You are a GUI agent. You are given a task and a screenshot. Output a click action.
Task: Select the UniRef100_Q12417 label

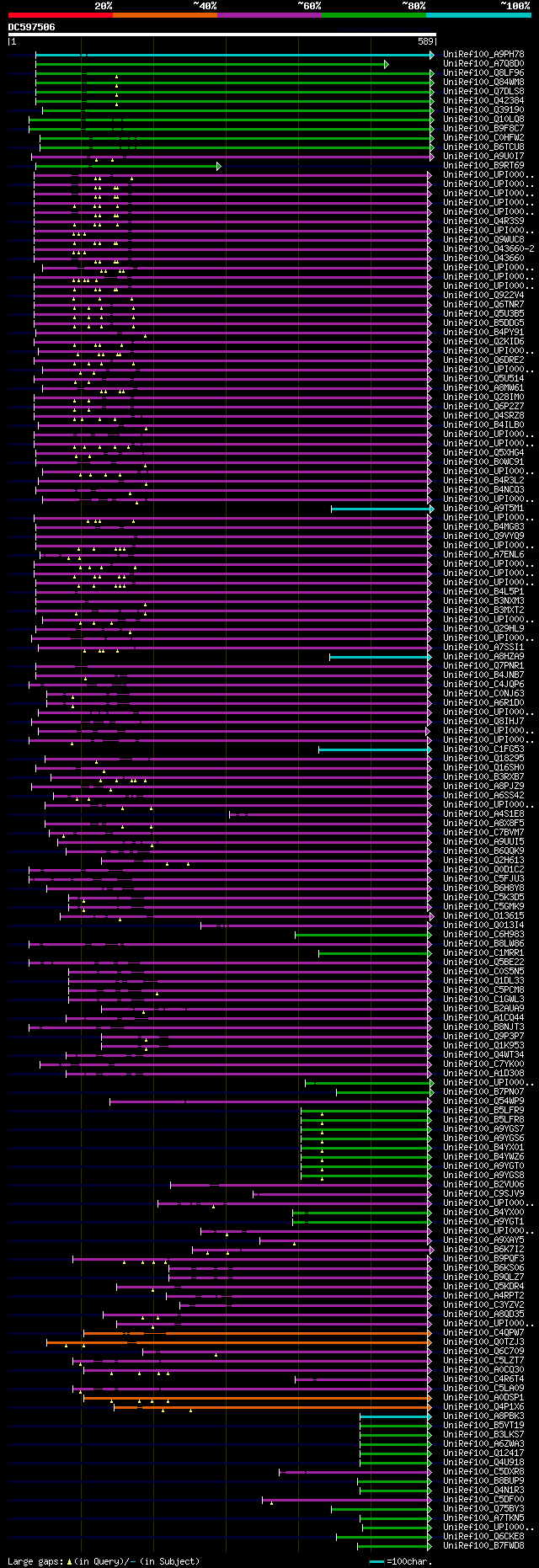pyautogui.click(x=483, y=1453)
